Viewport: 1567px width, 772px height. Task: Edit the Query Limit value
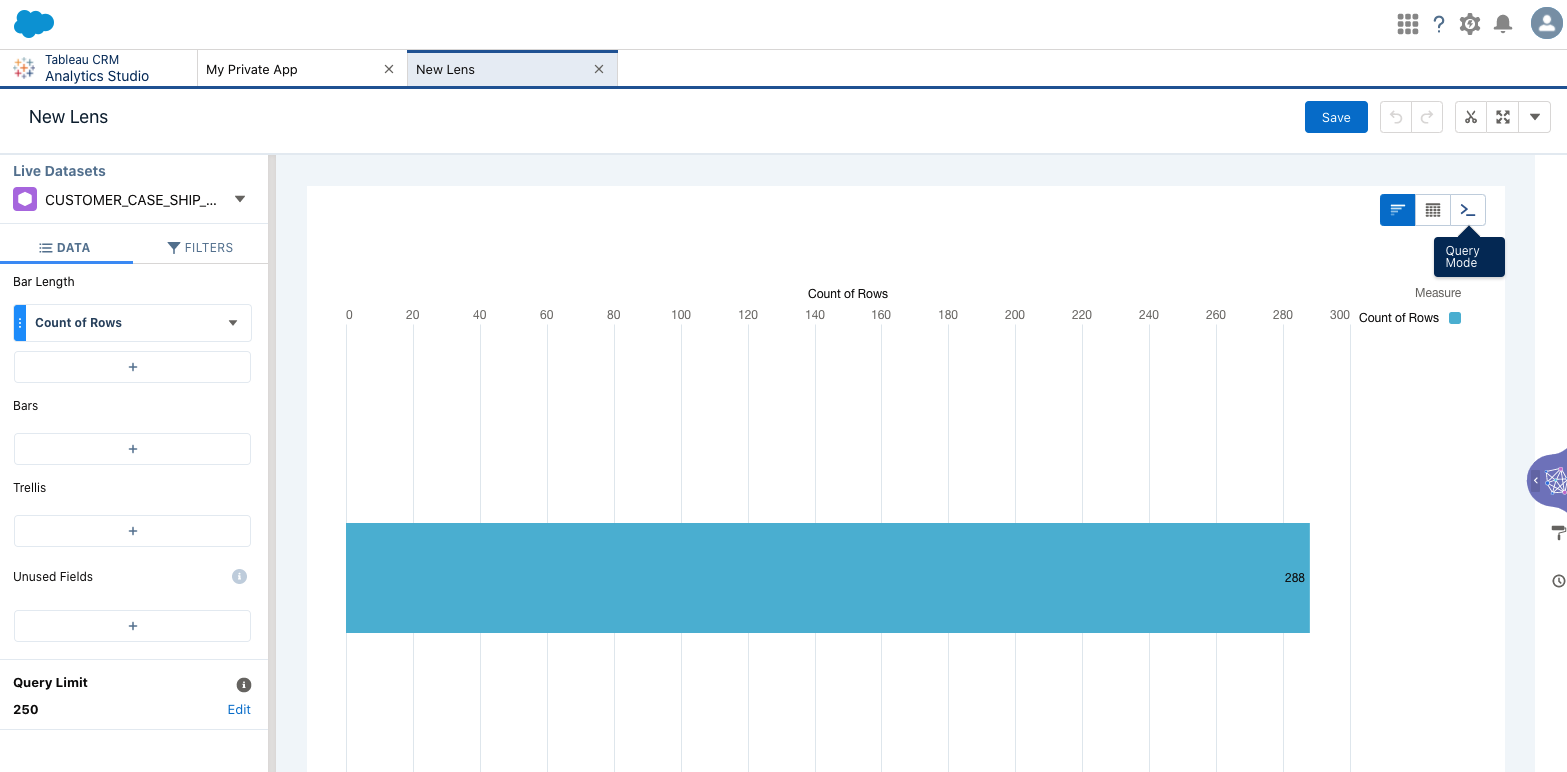(x=239, y=709)
